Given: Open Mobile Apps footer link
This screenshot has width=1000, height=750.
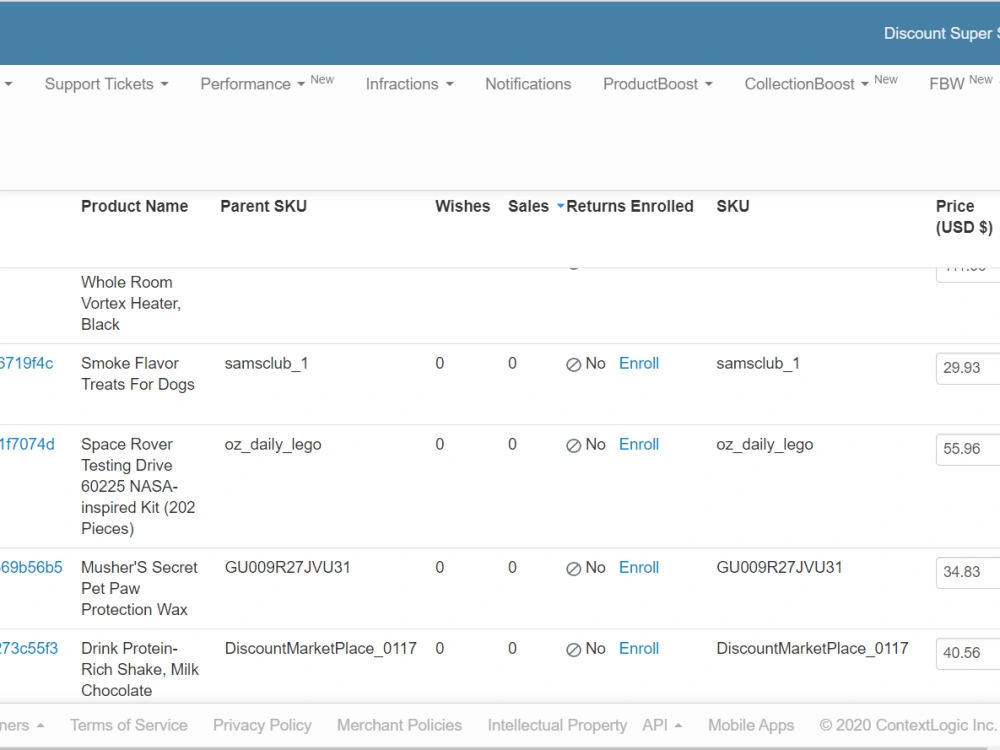Looking at the screenshot, I should [751, 726].
